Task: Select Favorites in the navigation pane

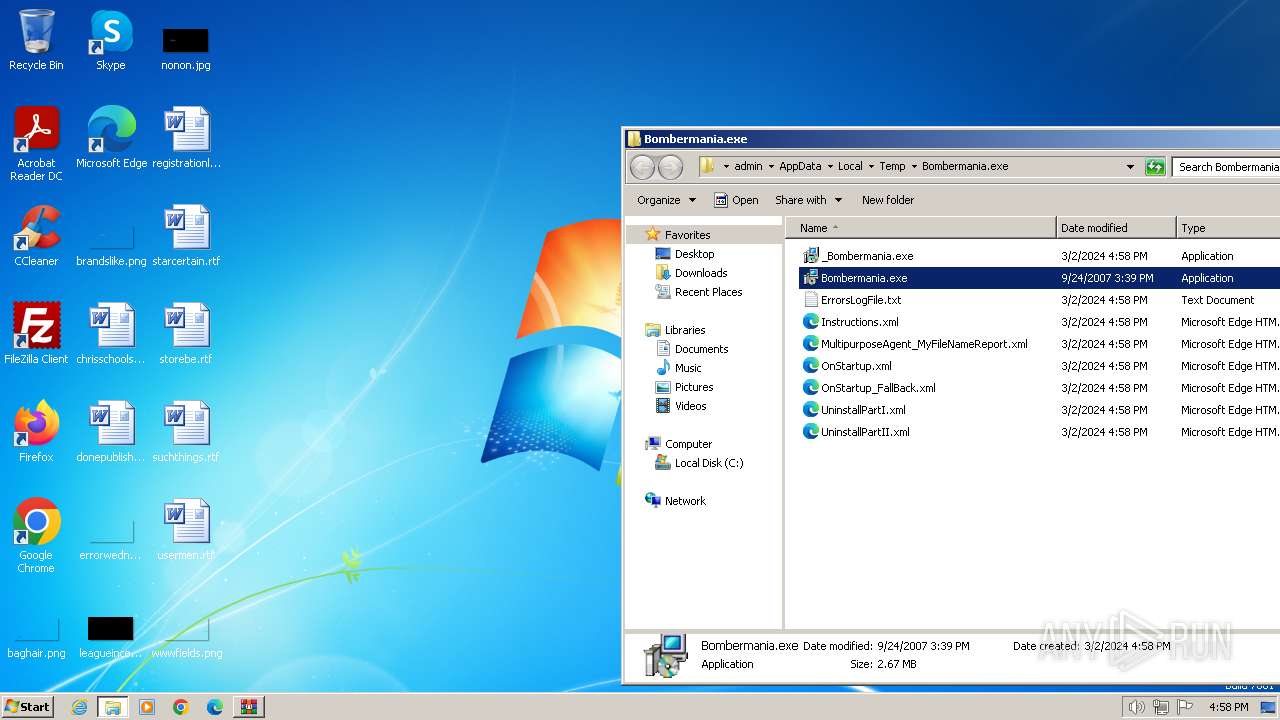Action: pyautogui.click(x=687, y=235)
